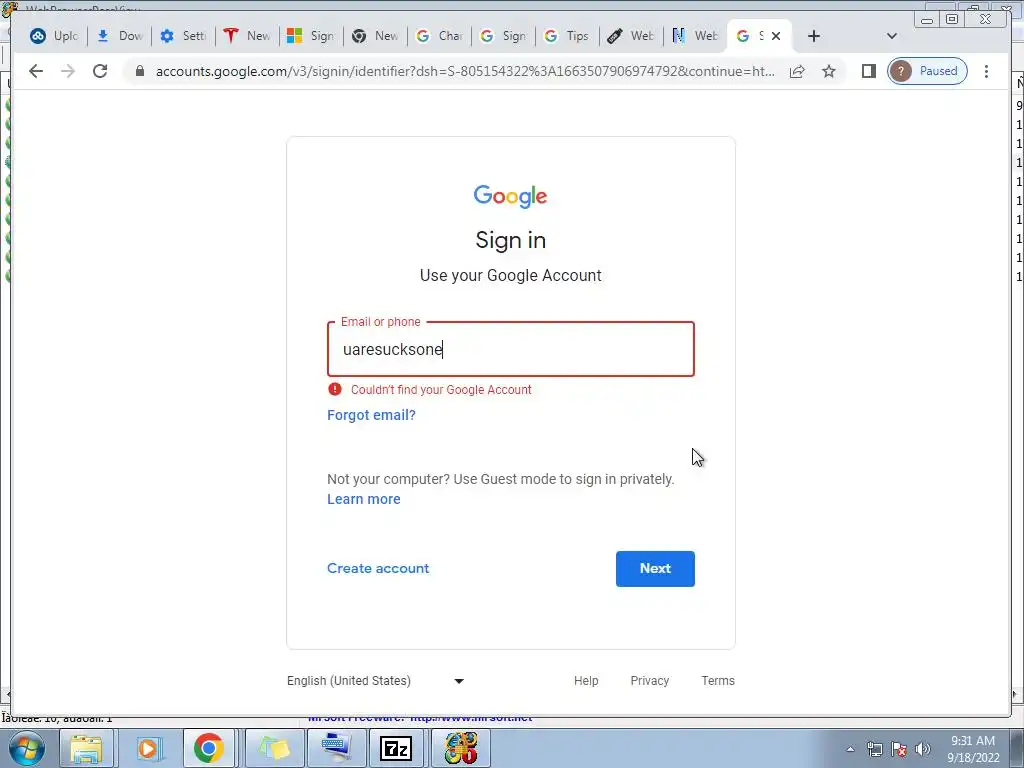Open the 7-Zip taskbar icon
The width and height of the screenshot is (1024, 768).
[396, 748]
